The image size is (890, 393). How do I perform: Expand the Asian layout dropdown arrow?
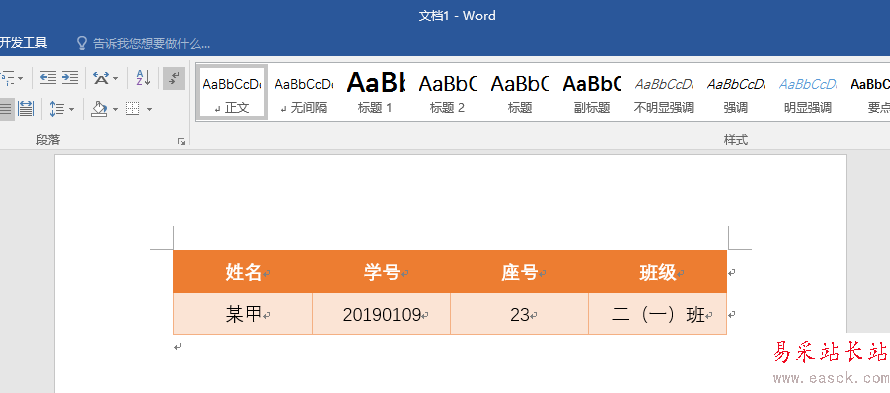tap(115, 78)
